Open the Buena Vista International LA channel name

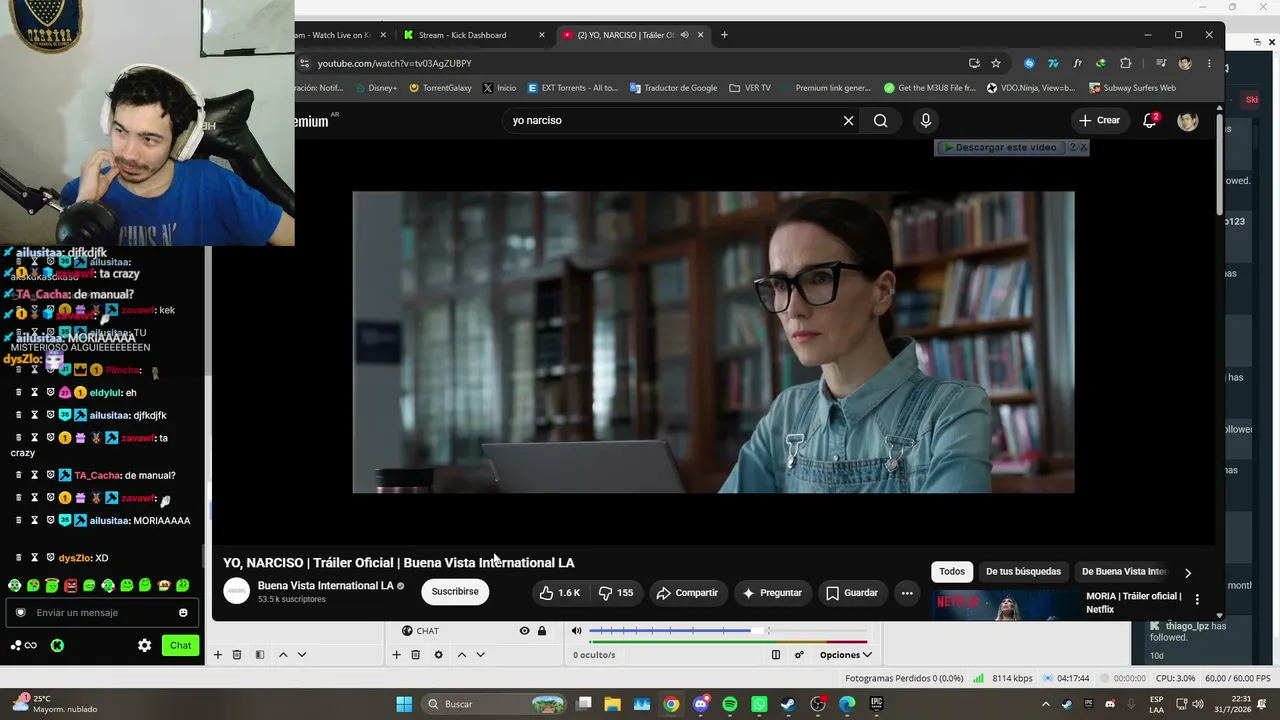(326, 585)
